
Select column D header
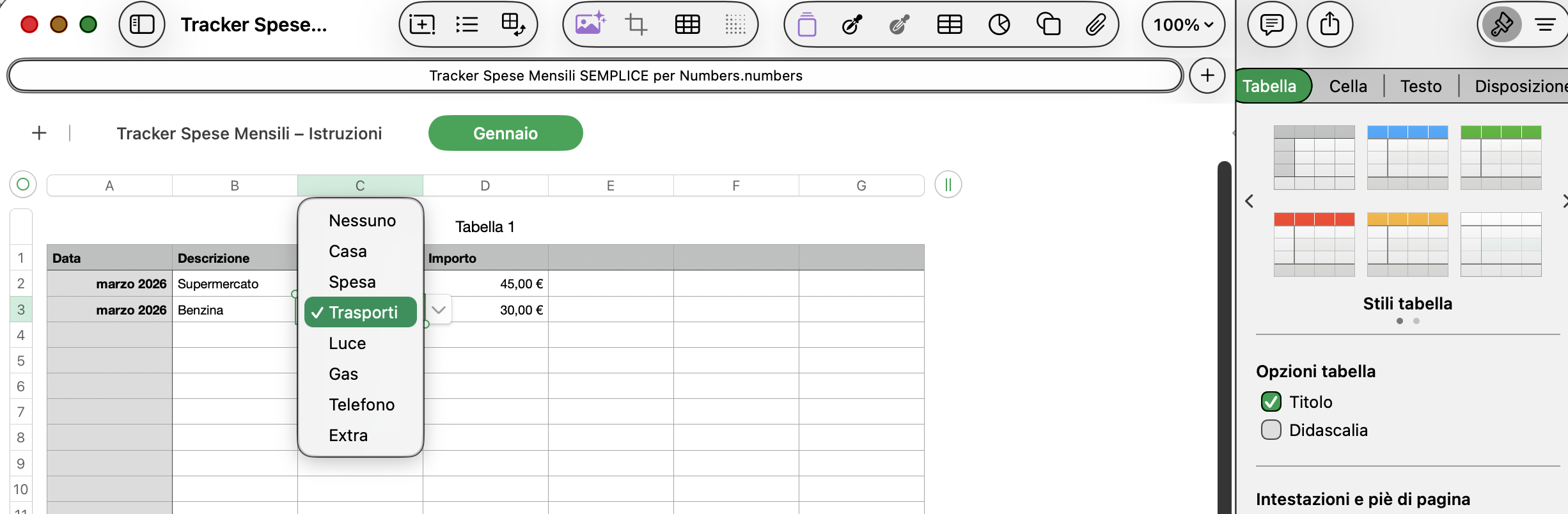(485, 185)
